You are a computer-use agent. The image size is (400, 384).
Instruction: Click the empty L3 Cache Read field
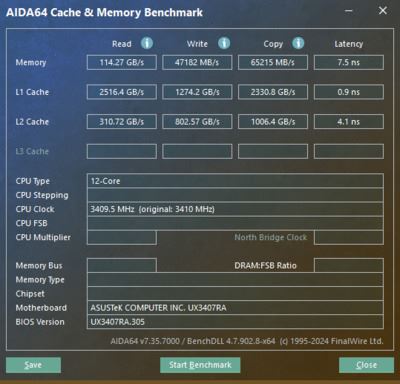[122, 151]
